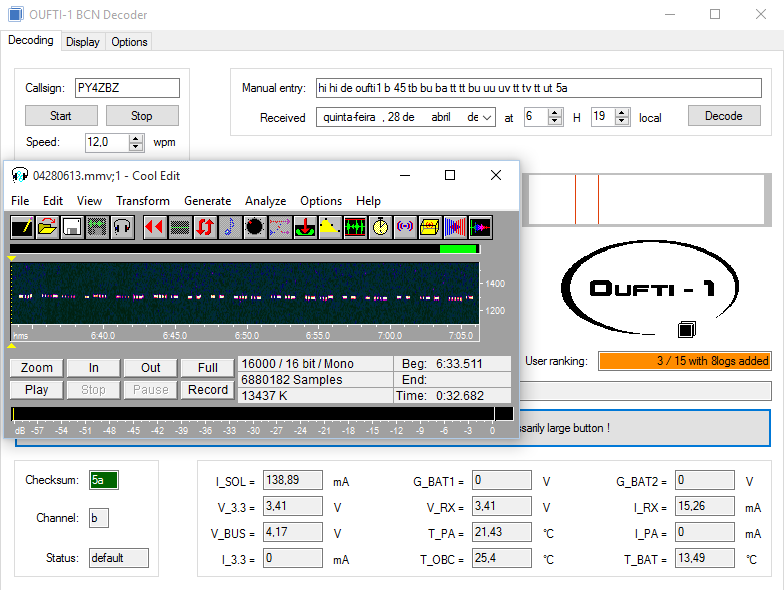Click the stopwatch icon in Cool Edit toolbar
Image resolution: width=784 pixels, height=590 pixels.
380,227
